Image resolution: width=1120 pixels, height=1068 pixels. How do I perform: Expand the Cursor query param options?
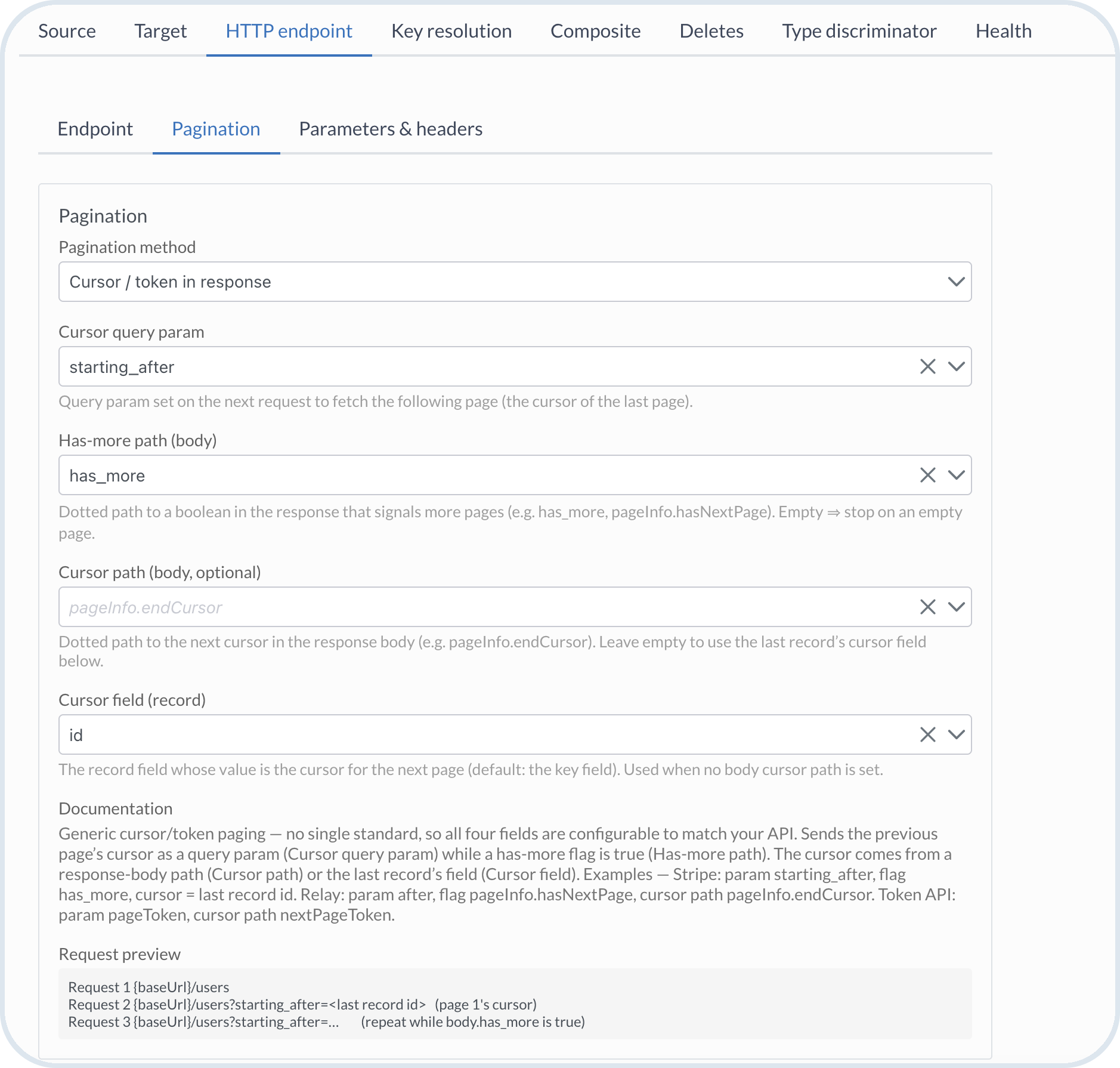[956, 366]
